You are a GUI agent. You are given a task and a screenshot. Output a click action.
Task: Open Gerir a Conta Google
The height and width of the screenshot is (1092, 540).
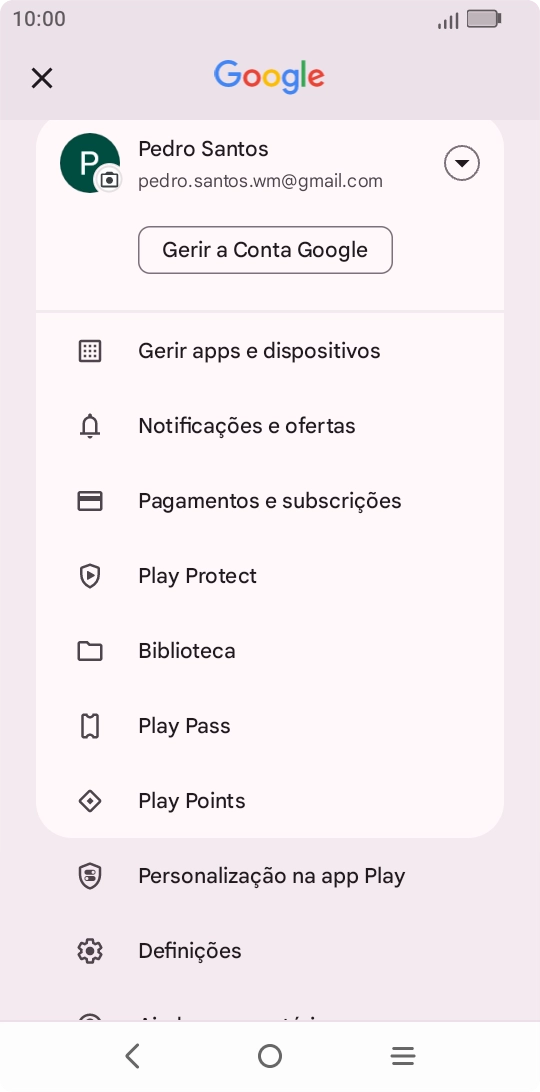pyautogui.click(x=265, y=250)
